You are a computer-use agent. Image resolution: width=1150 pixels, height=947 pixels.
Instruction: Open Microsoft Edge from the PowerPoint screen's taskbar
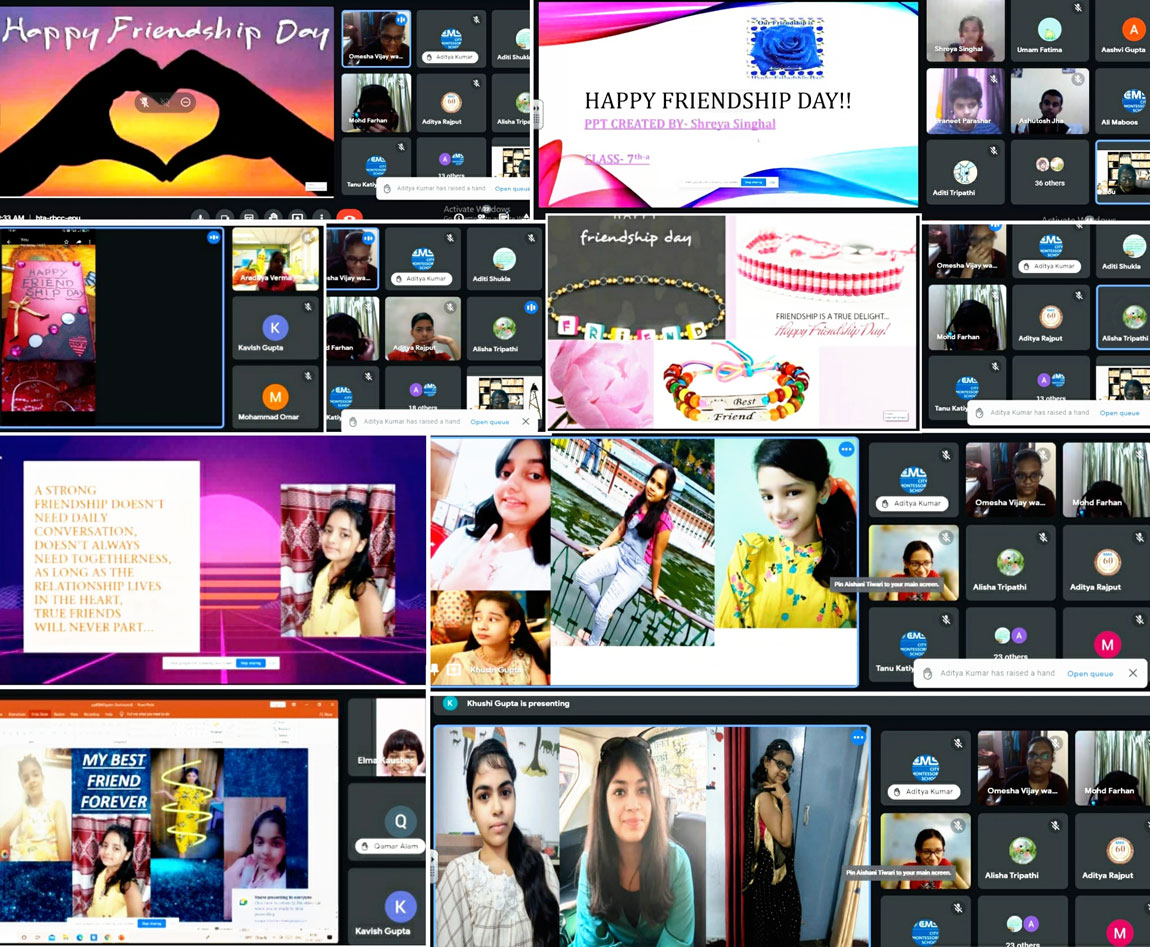coord(79,937)
